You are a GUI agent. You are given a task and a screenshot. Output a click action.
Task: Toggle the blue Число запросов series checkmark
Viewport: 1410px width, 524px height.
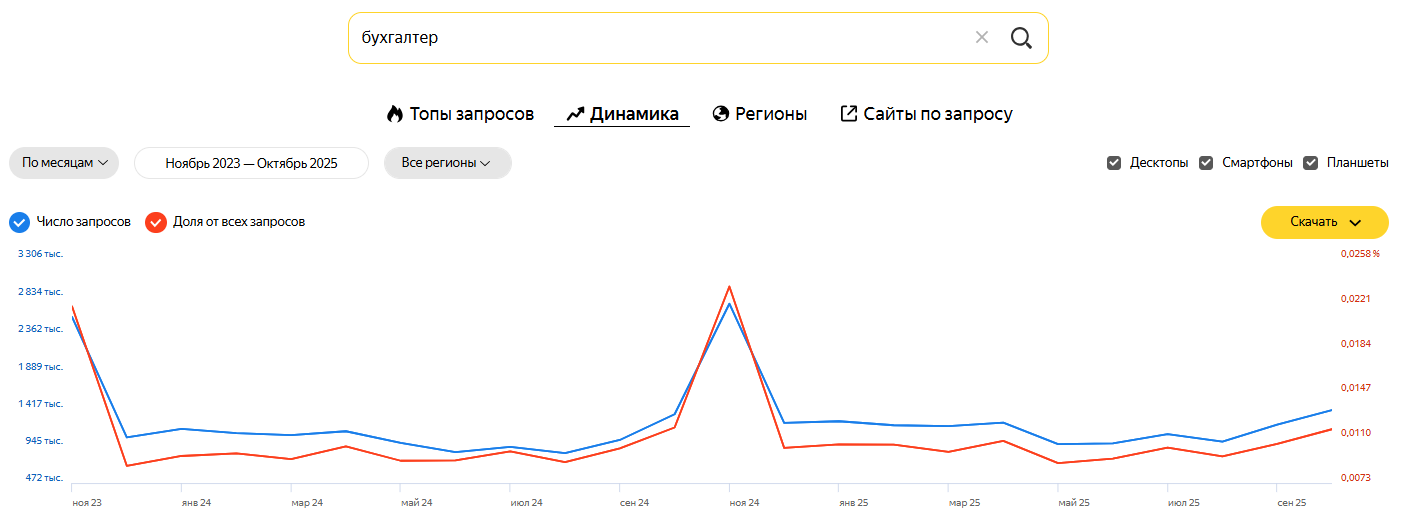pyautogui.click(x=19, y=222)
